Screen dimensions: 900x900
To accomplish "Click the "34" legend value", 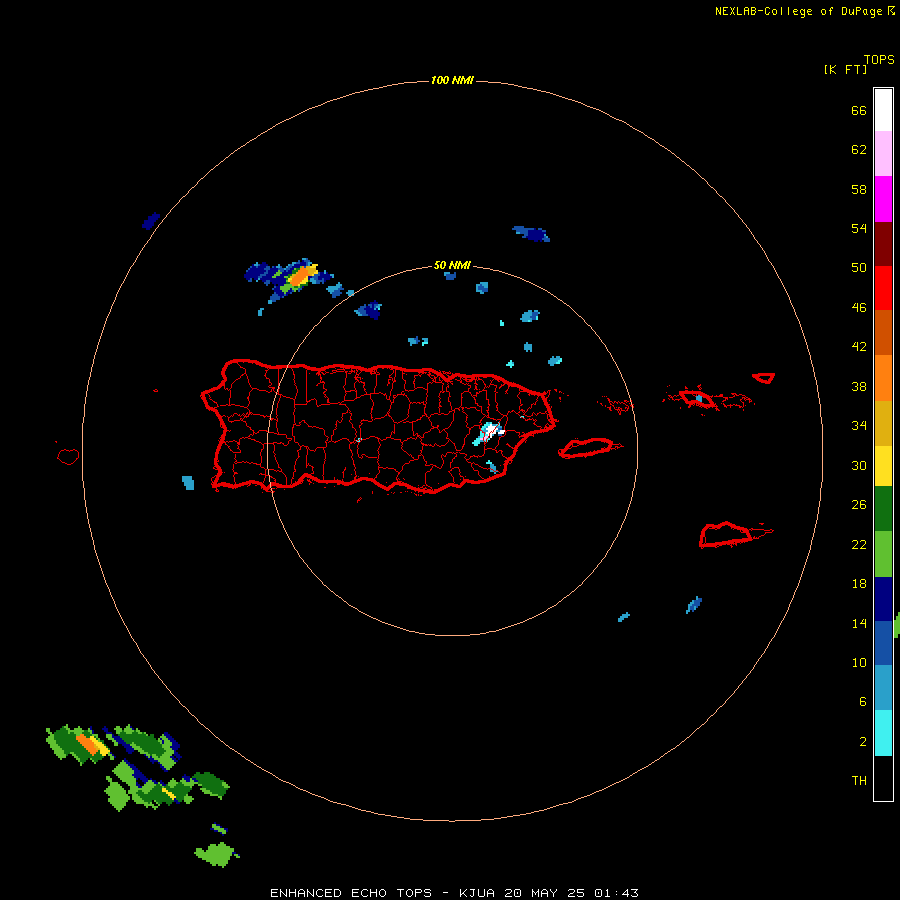I will coord(859,425).
